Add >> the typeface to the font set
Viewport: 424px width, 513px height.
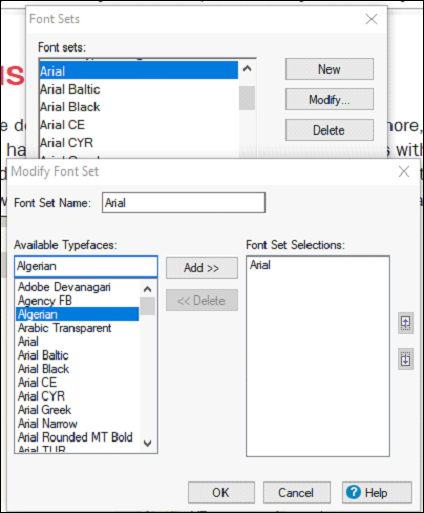click(x=202, y=268)
